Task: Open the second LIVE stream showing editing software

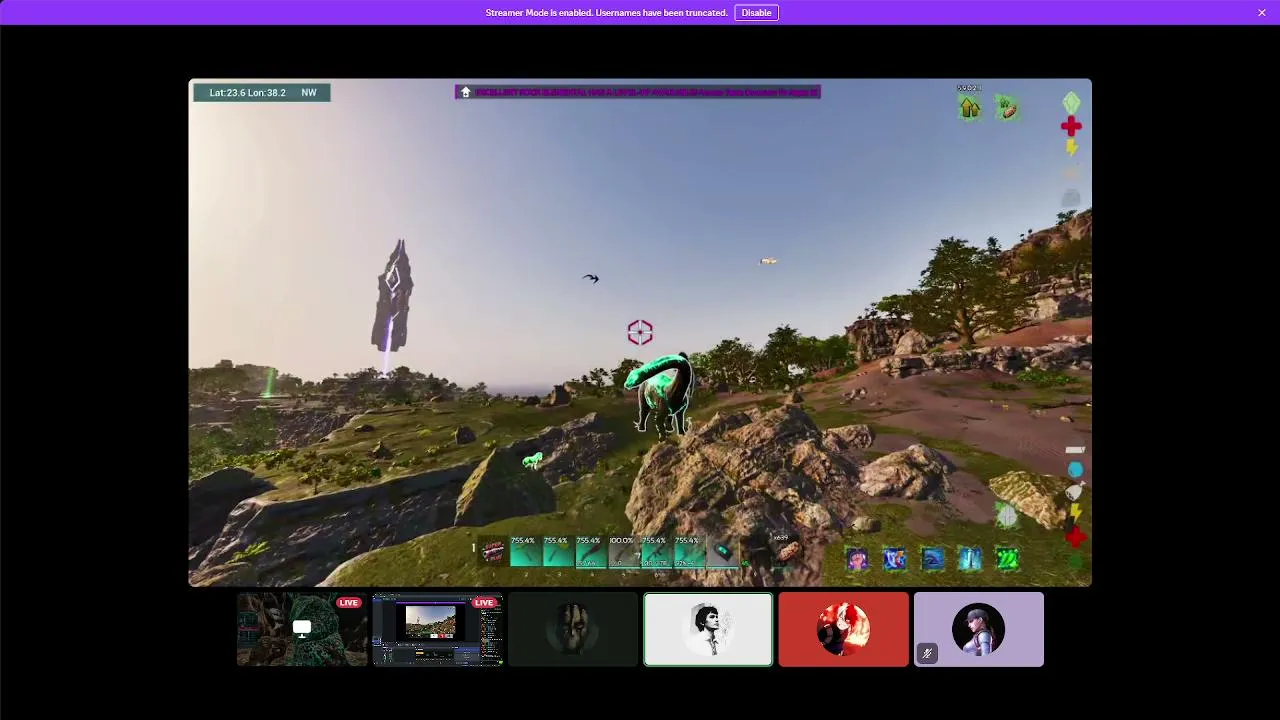Action: 438,629
